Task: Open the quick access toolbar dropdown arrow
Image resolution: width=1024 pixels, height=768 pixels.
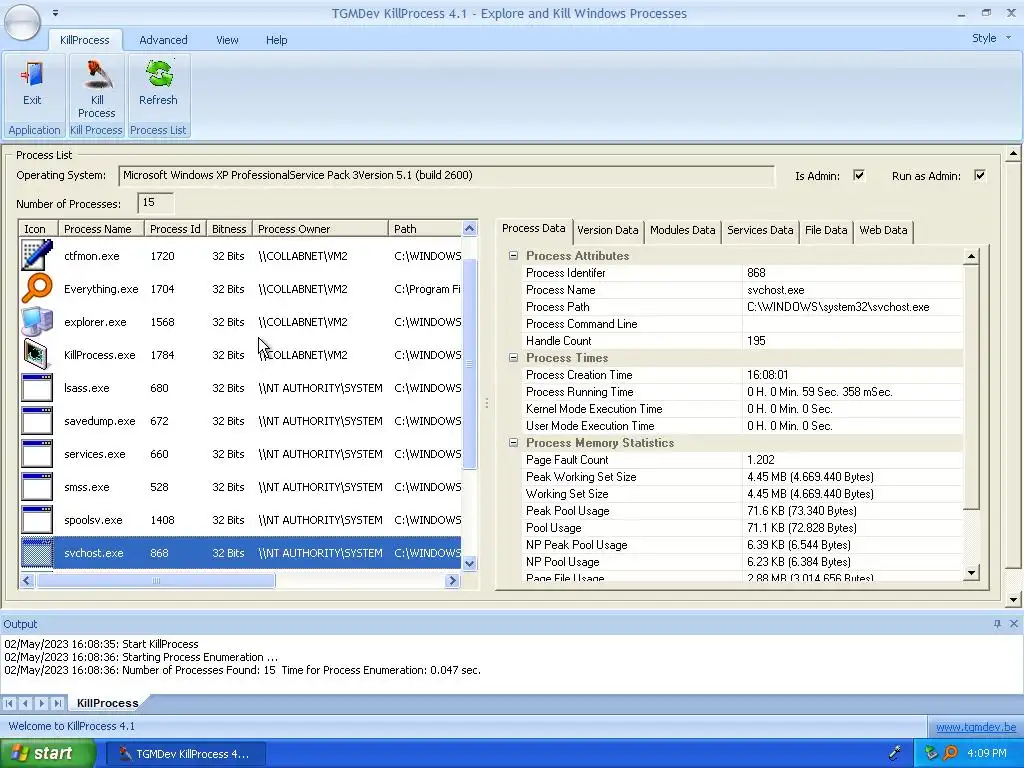Action: pos(56,12)
